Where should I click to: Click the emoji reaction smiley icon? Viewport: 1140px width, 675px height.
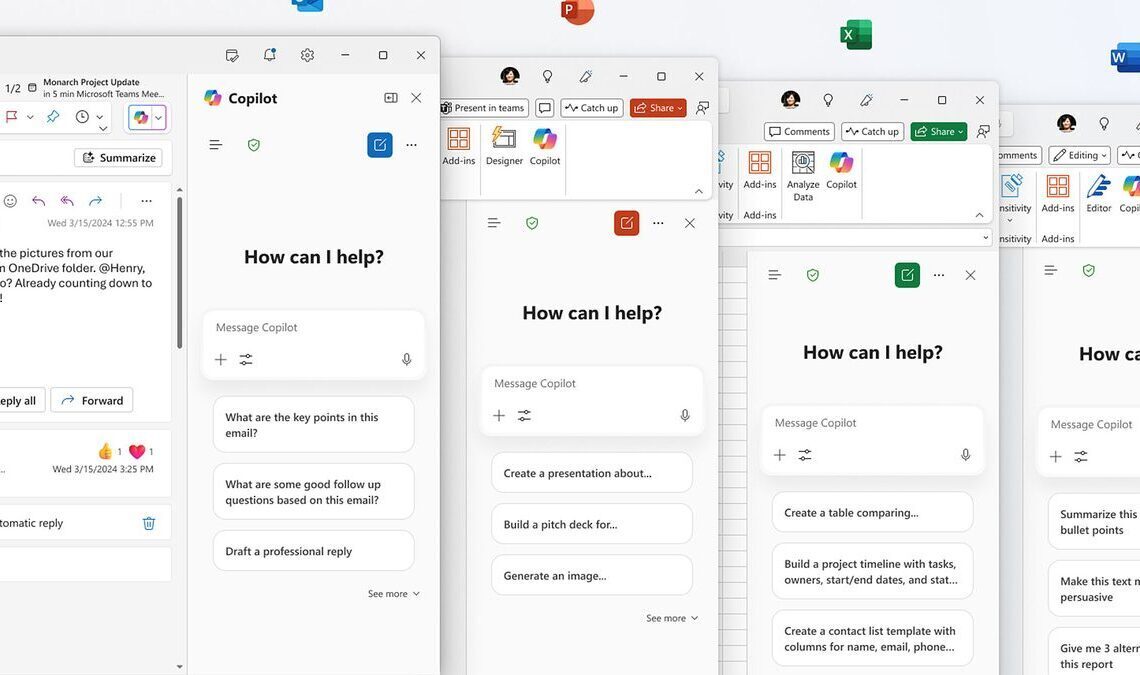coord(10,201)
